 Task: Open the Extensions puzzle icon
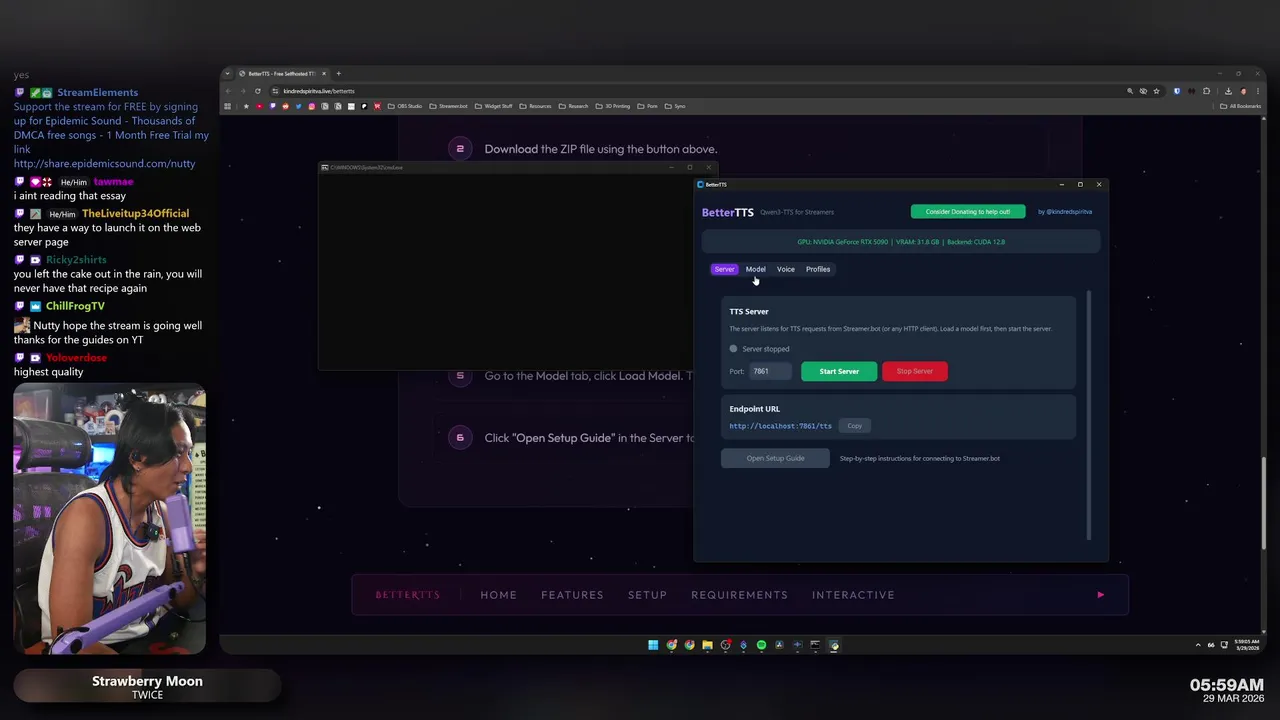1206,91
